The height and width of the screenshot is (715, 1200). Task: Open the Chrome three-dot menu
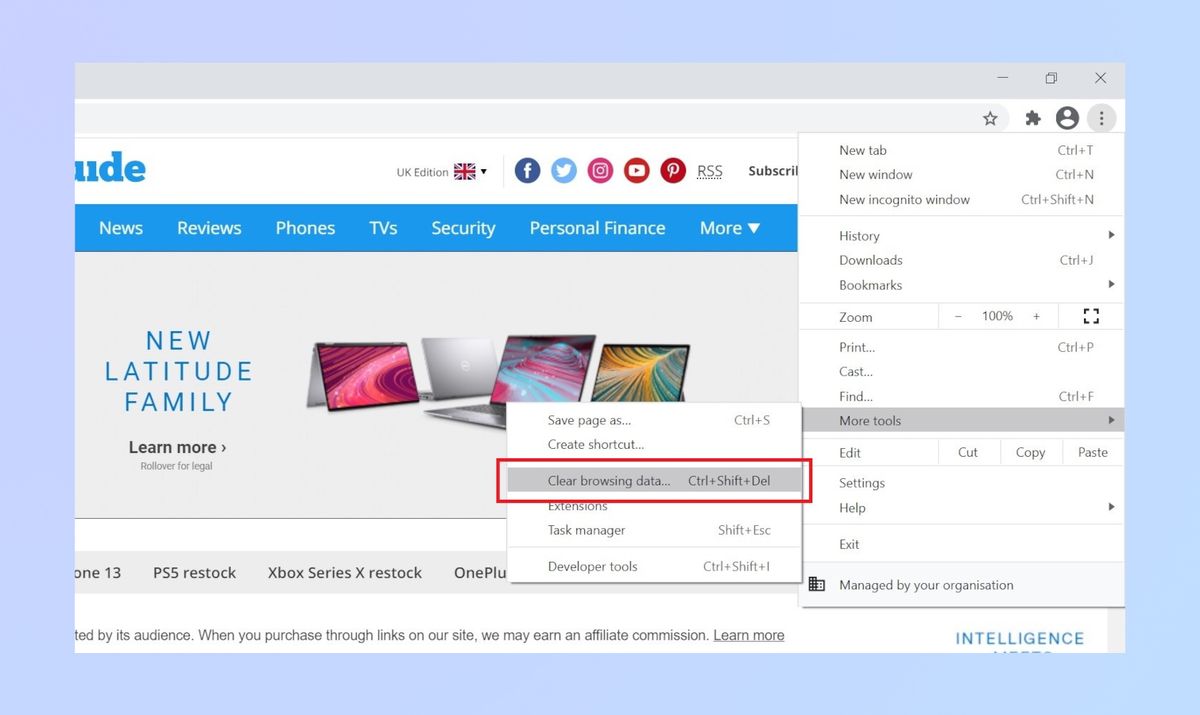click(x=1101, y=118)
